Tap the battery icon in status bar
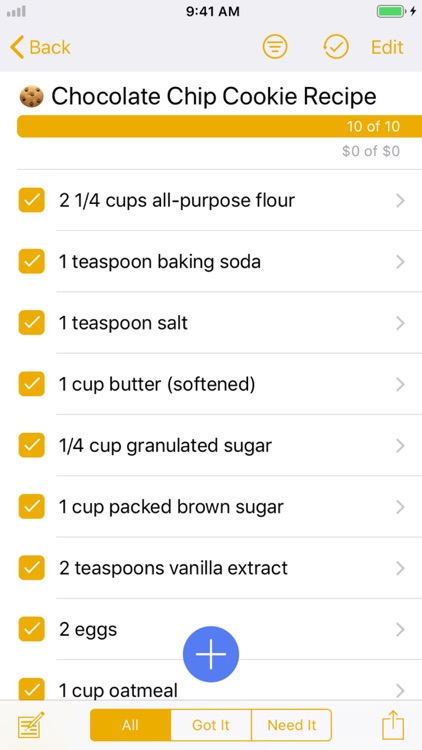Screen dimensions: 422x750 click(390, 11)
